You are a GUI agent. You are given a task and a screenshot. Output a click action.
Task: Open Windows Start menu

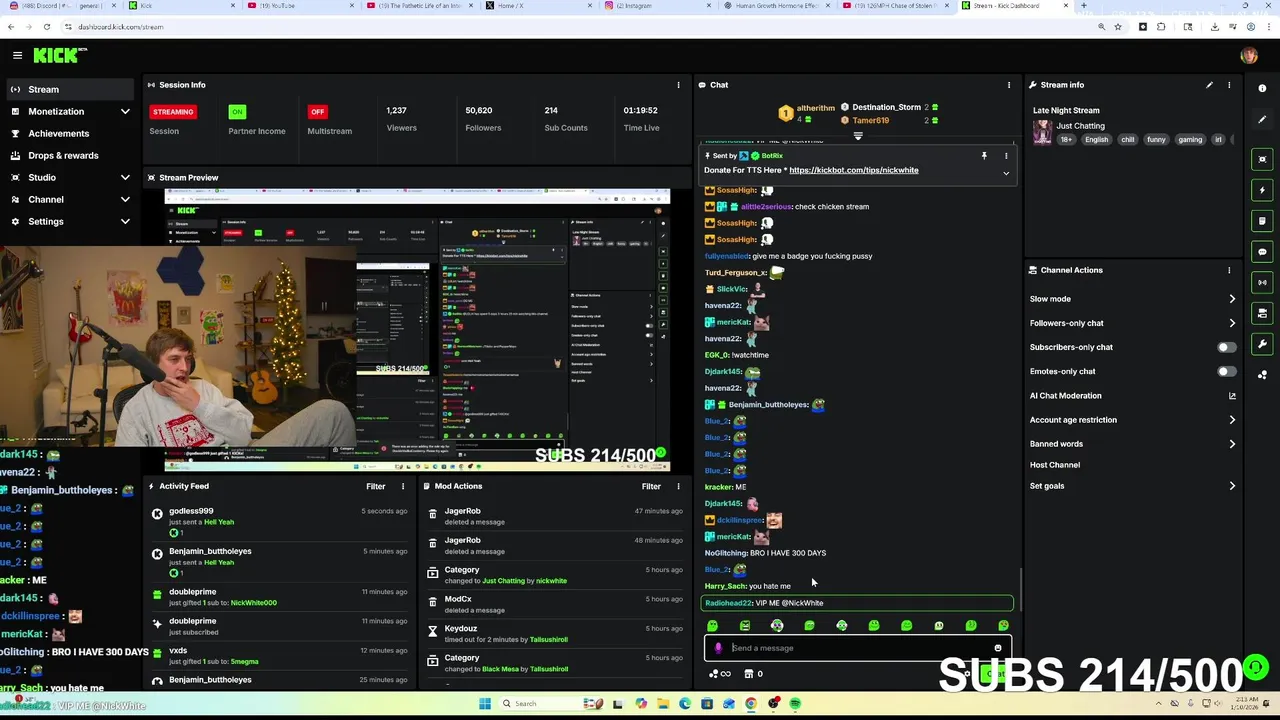[485, 704]
